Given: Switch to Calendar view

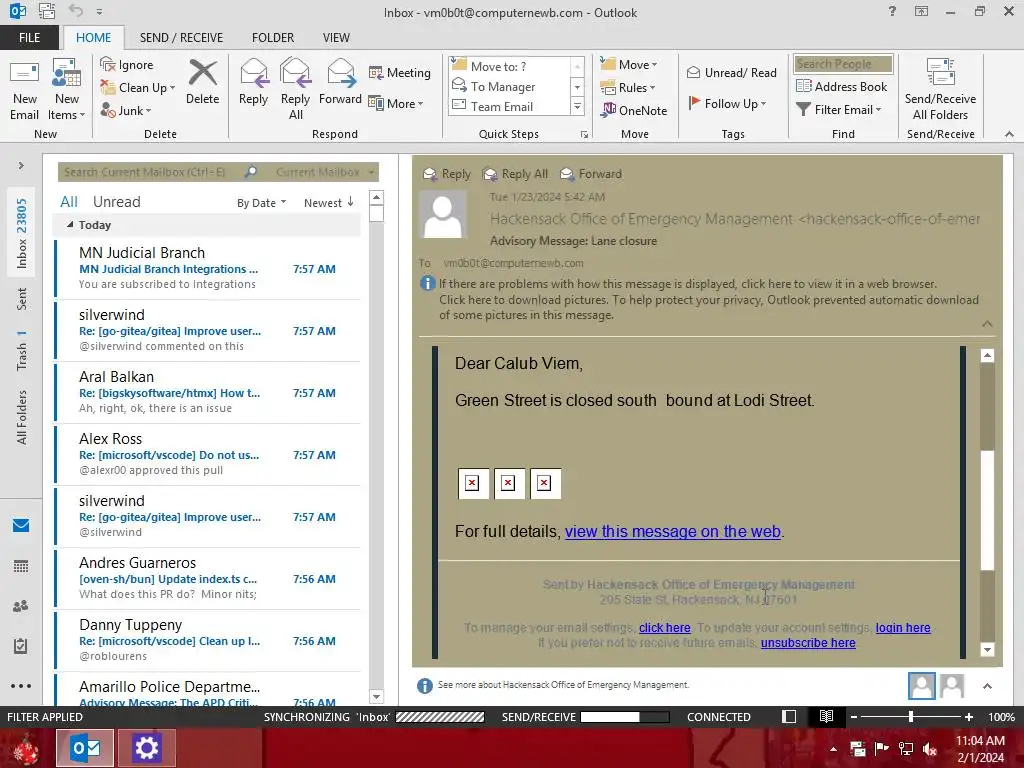Looking at the screenshot, I should (21, 566).
